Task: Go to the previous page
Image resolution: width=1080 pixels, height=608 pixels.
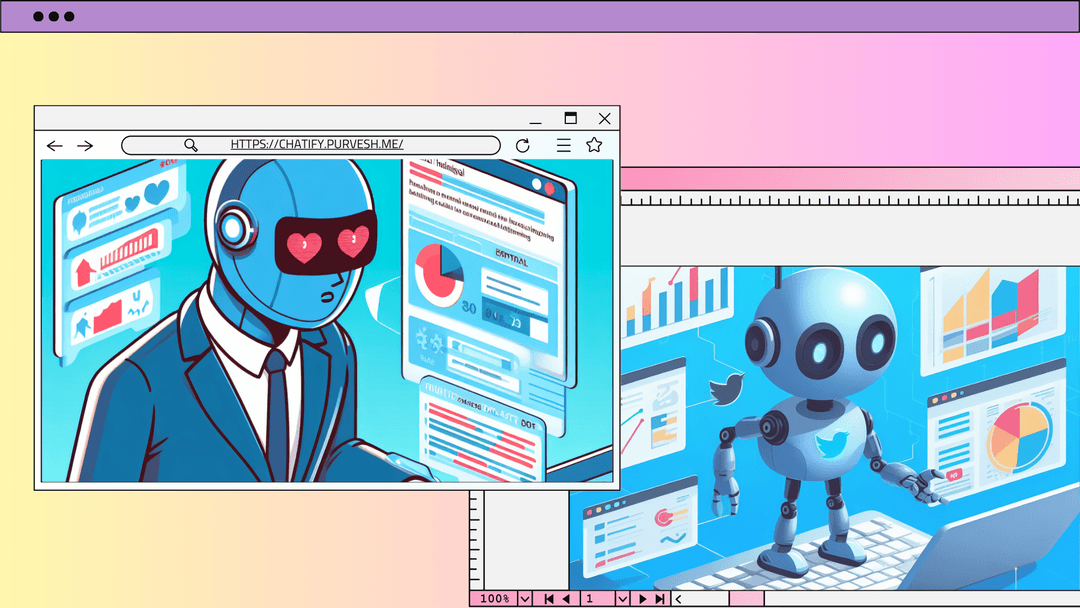Action: point(566,599)
